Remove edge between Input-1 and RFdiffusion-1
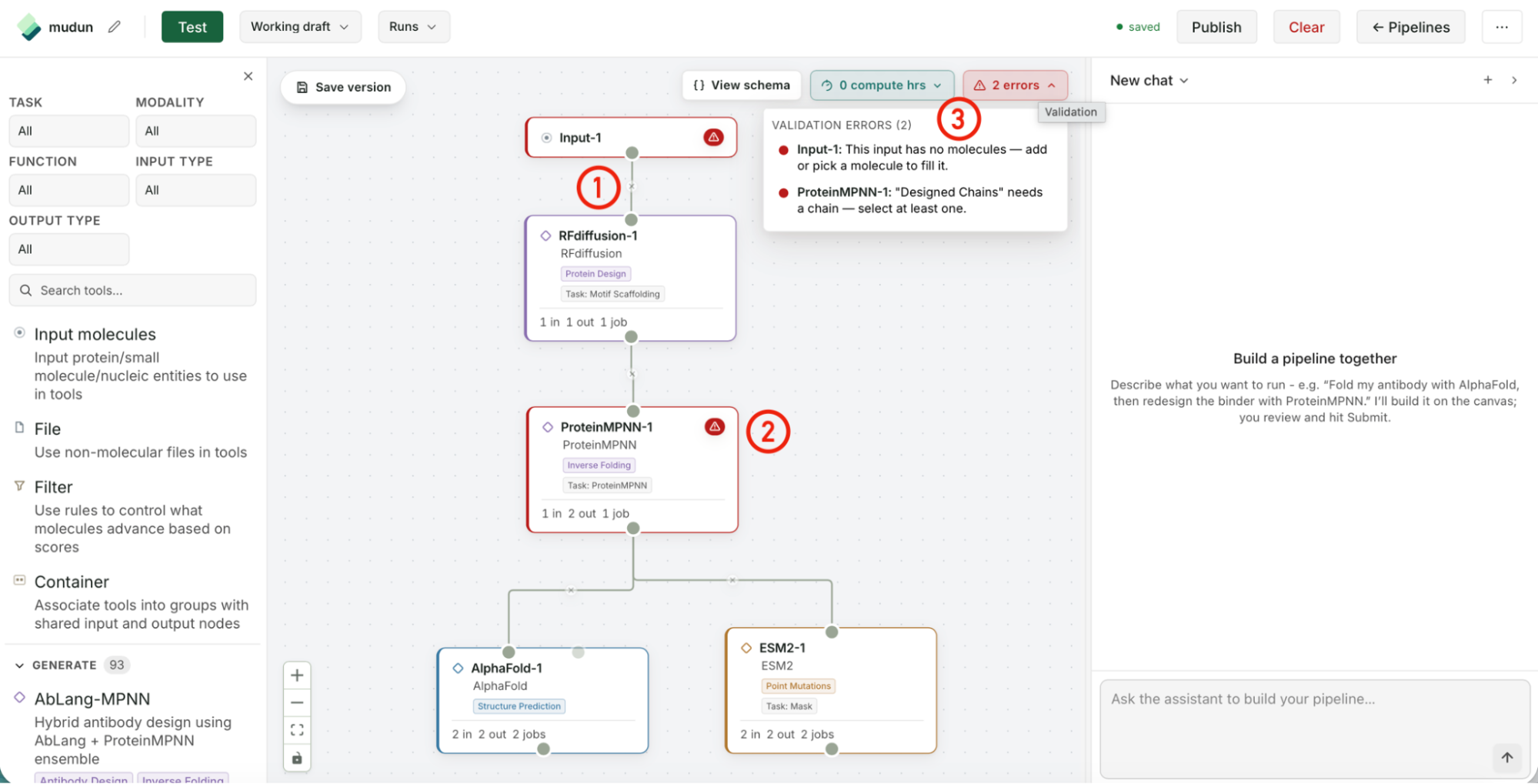The image size is (1538, 784). pyautogui.click(x=632, y=186)
